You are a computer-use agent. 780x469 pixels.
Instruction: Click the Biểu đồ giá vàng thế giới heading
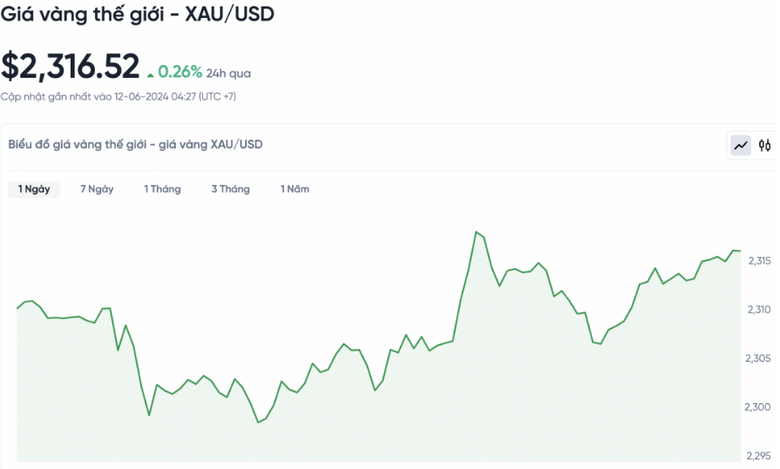point(135,145)
